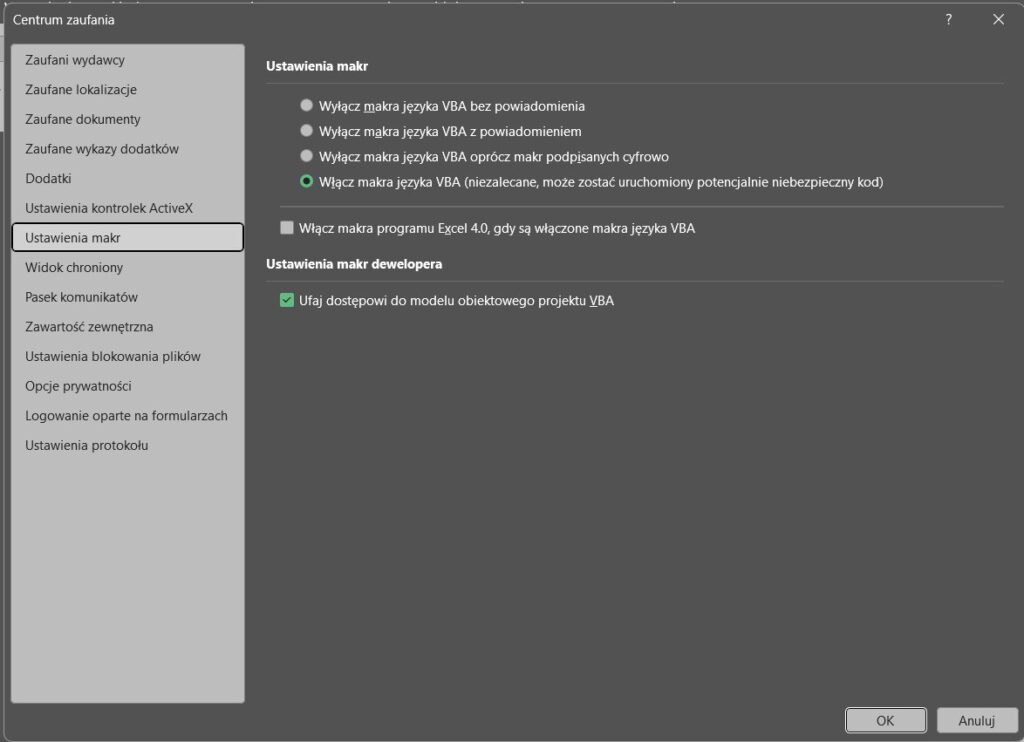Image resolution: width=1024 pixels, height=742 pixels.
Task: Open Opcje prywatności
Action: click(78, 386)
